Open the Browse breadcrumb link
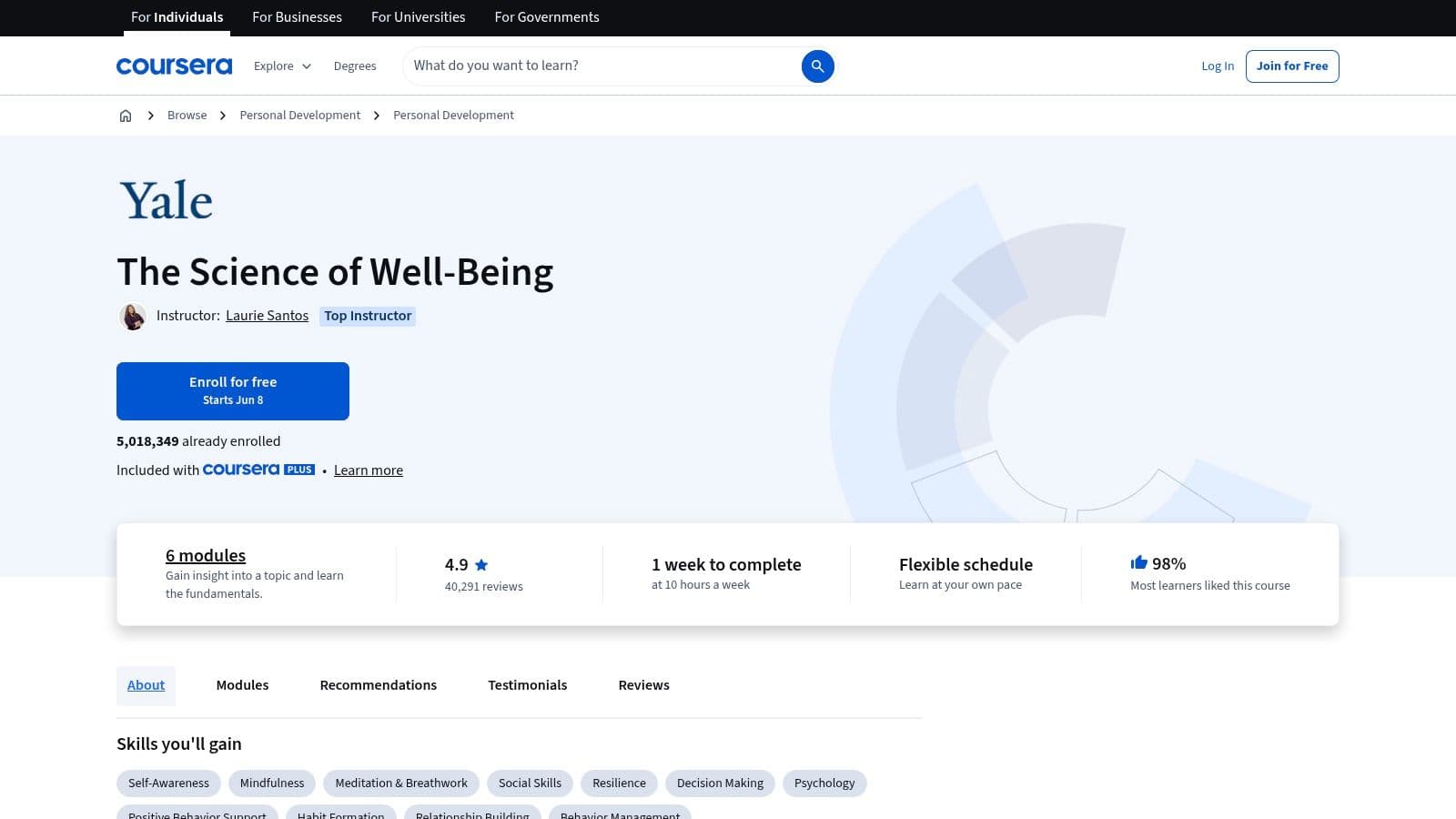This screenshot has width=1456, height=819. 187,116
